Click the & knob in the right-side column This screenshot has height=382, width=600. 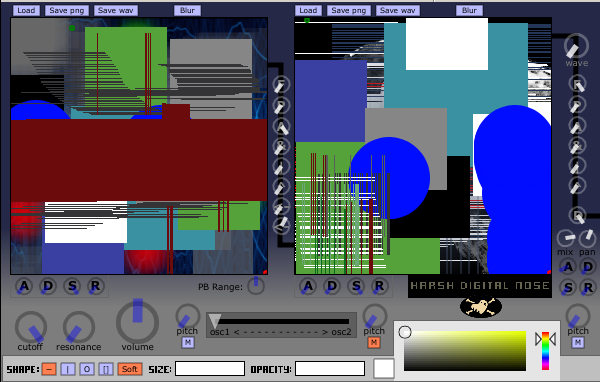[x=577, y=146]
